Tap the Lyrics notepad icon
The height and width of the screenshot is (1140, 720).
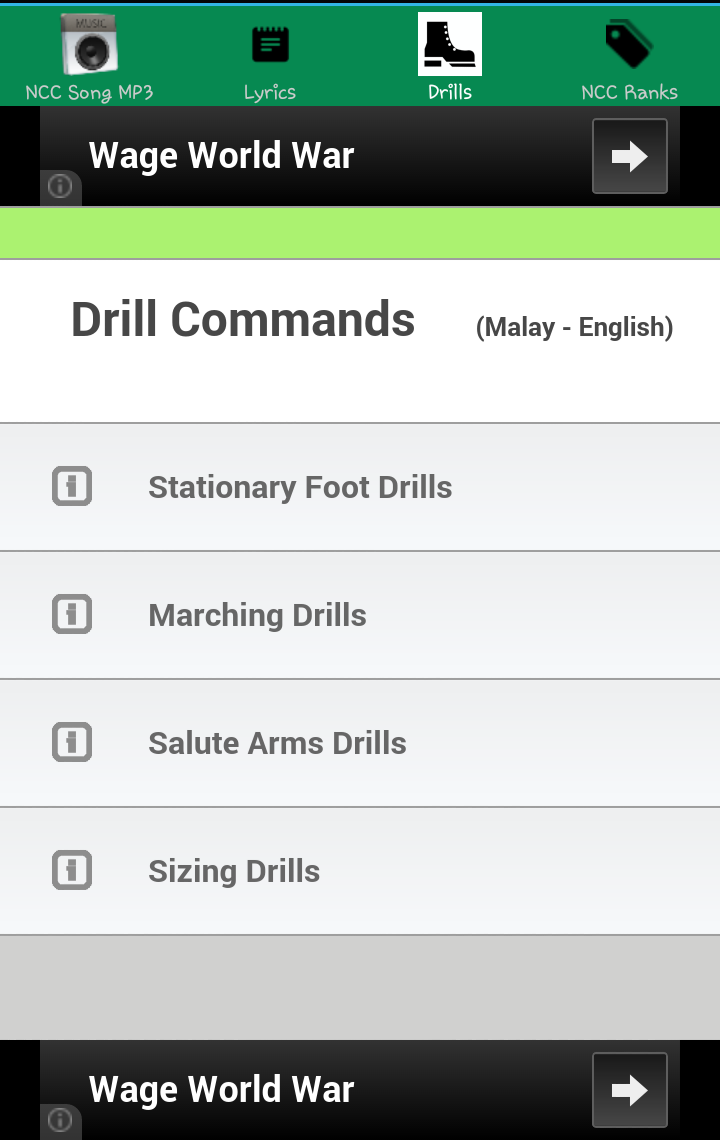pyautogui.click(x=270, y=44)
